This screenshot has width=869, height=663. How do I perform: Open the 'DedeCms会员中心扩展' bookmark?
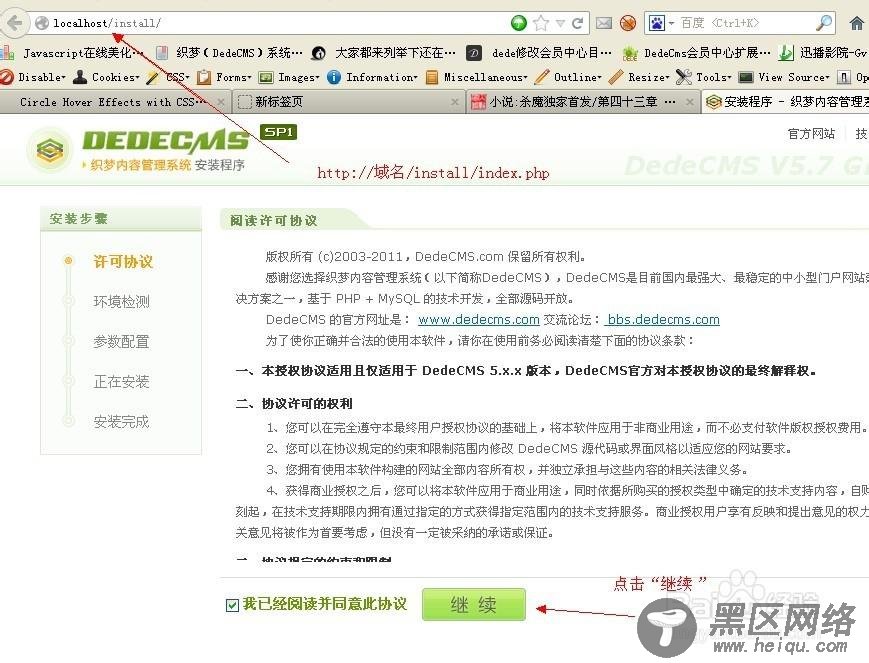point(697,53)
